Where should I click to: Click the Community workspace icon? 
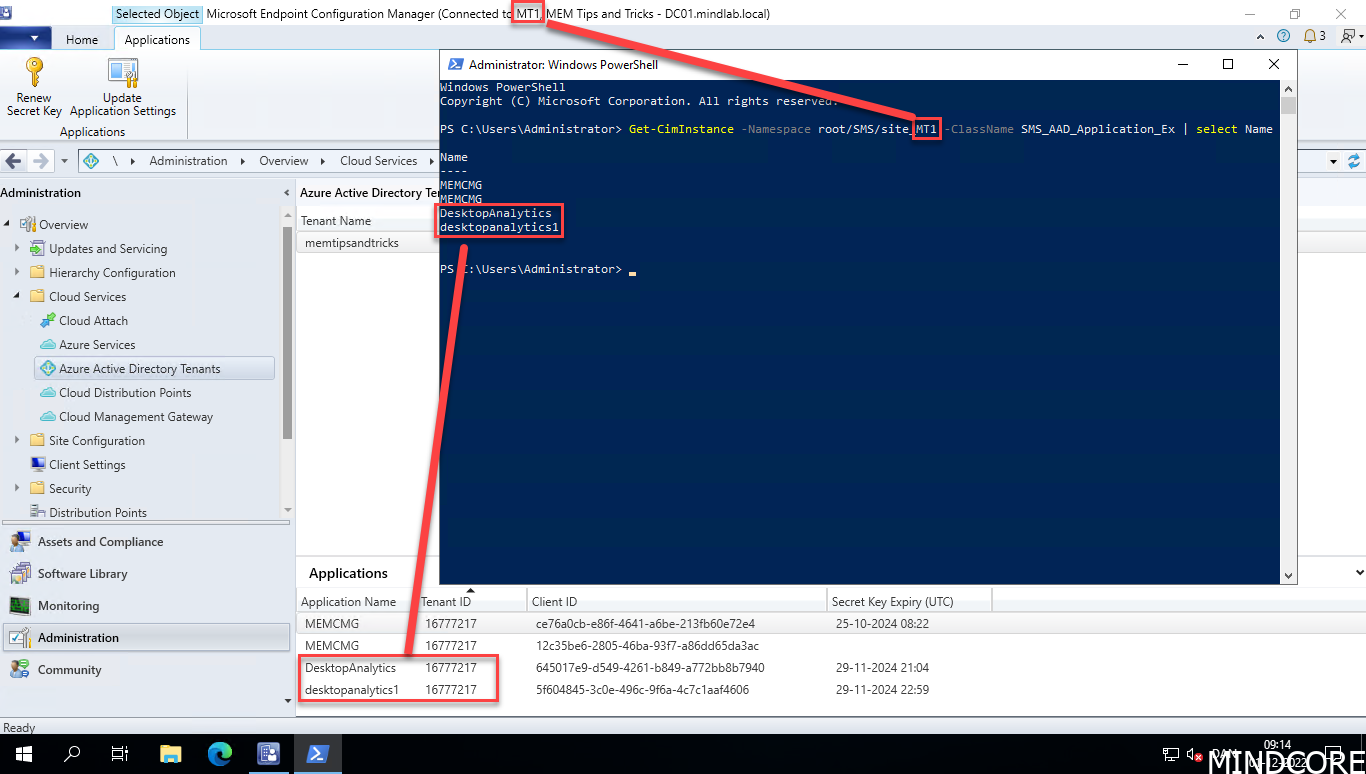tap(19, 670)
